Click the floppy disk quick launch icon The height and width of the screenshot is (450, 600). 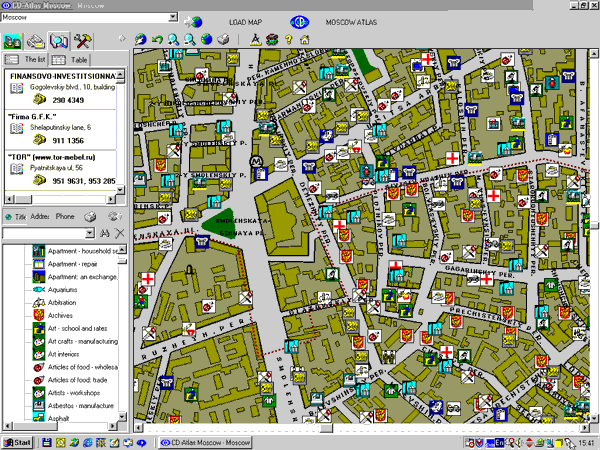coord(47,443)
